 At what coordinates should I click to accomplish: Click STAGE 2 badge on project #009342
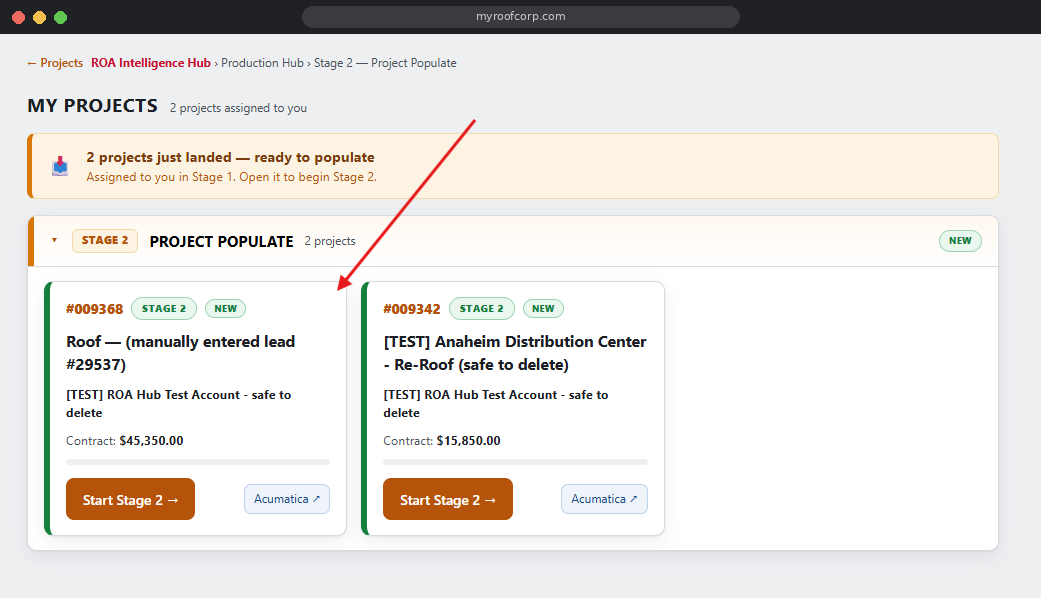click(x=482, y=309)
